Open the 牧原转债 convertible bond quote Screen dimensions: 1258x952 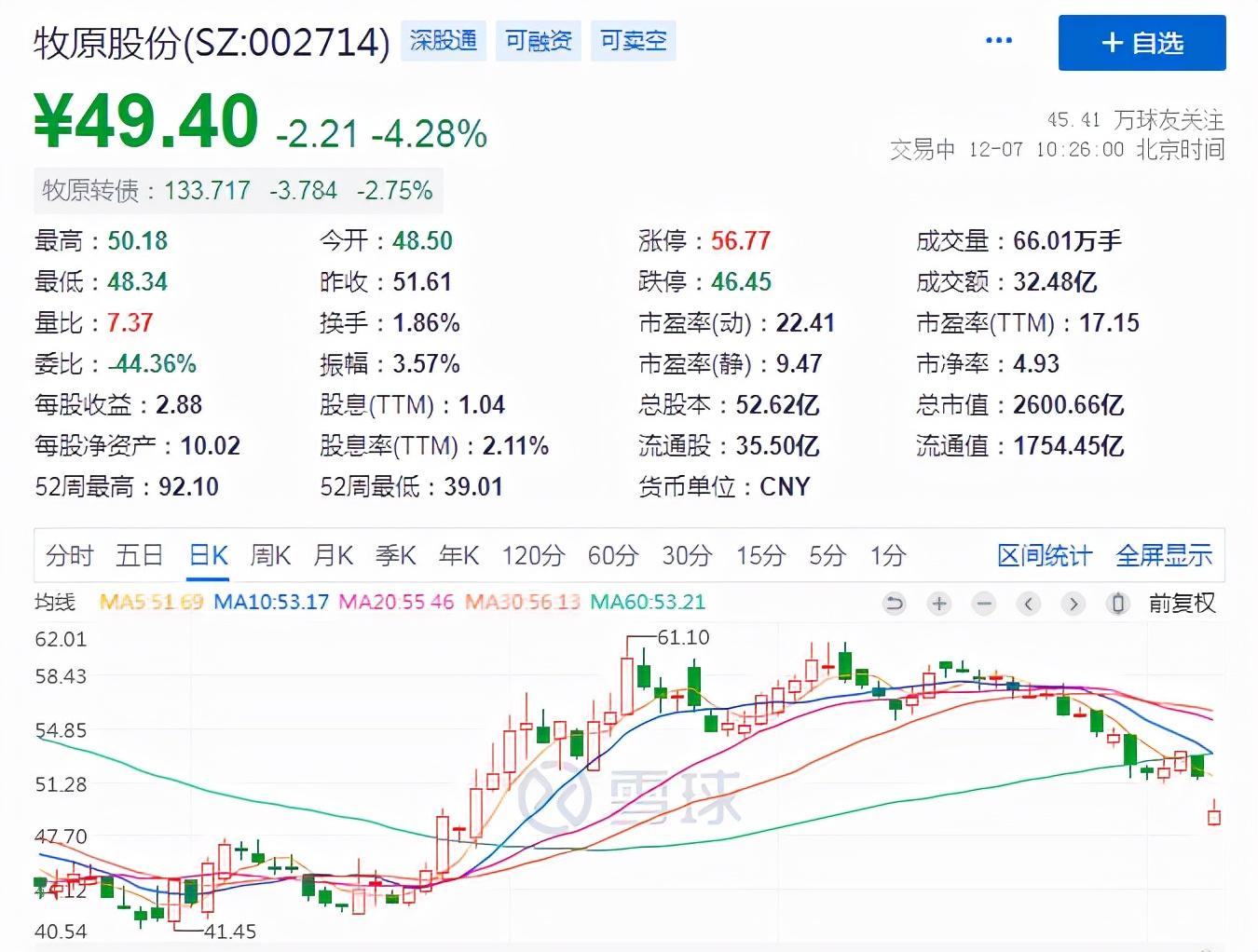(238, 191)
